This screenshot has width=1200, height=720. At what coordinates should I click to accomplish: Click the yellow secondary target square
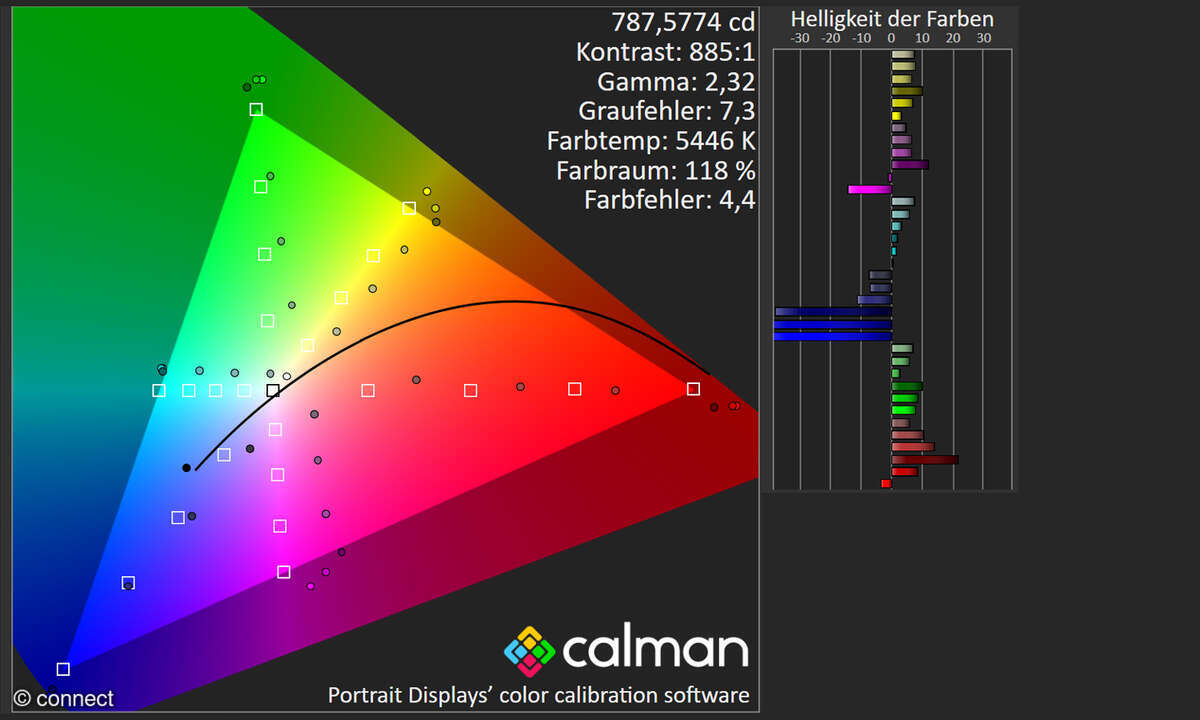408,208
